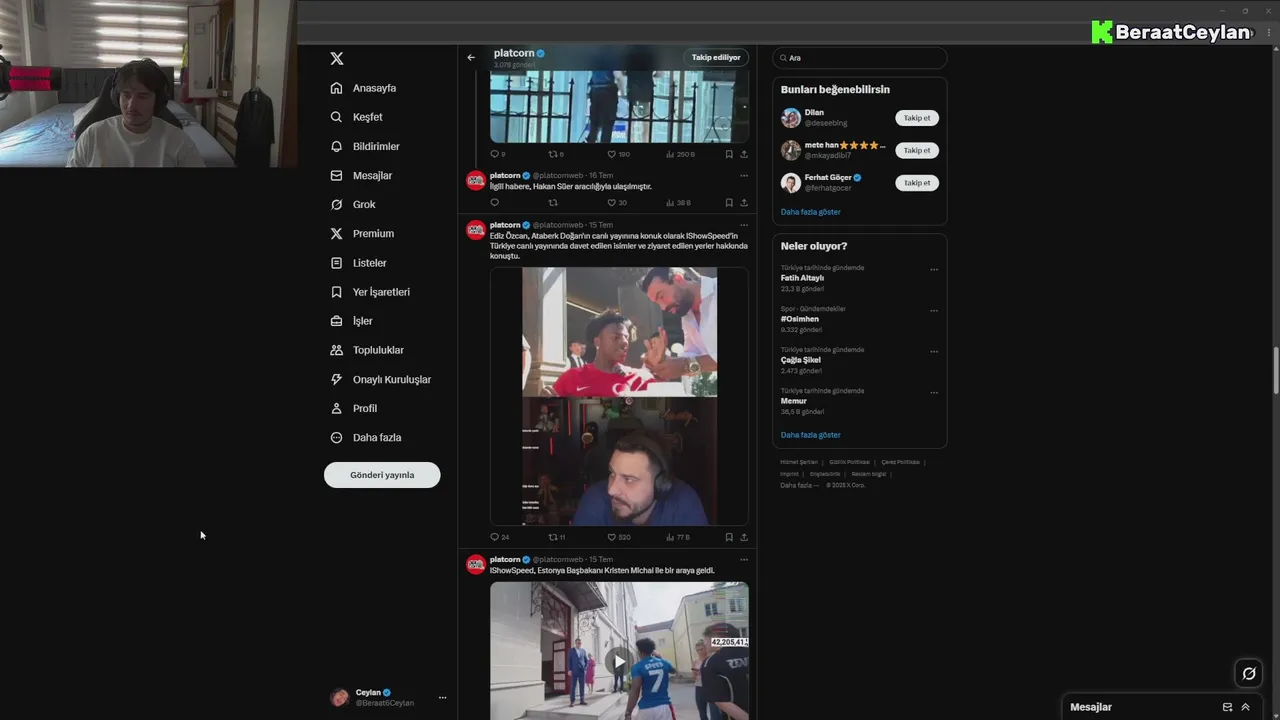Click the browser page scrollbar thumb

[x=1275, y=371]
